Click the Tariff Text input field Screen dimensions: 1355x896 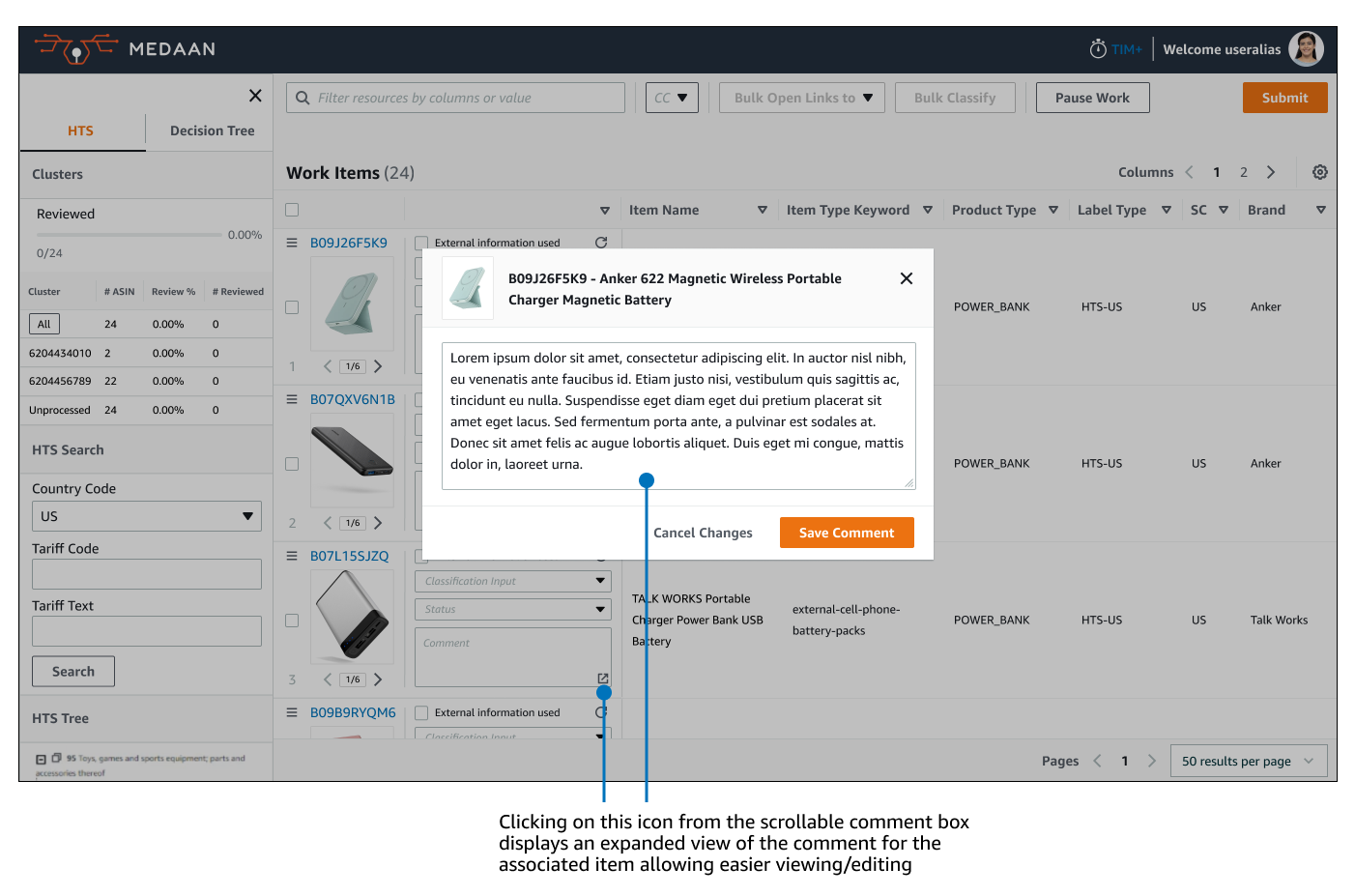[x=147, y=631]
